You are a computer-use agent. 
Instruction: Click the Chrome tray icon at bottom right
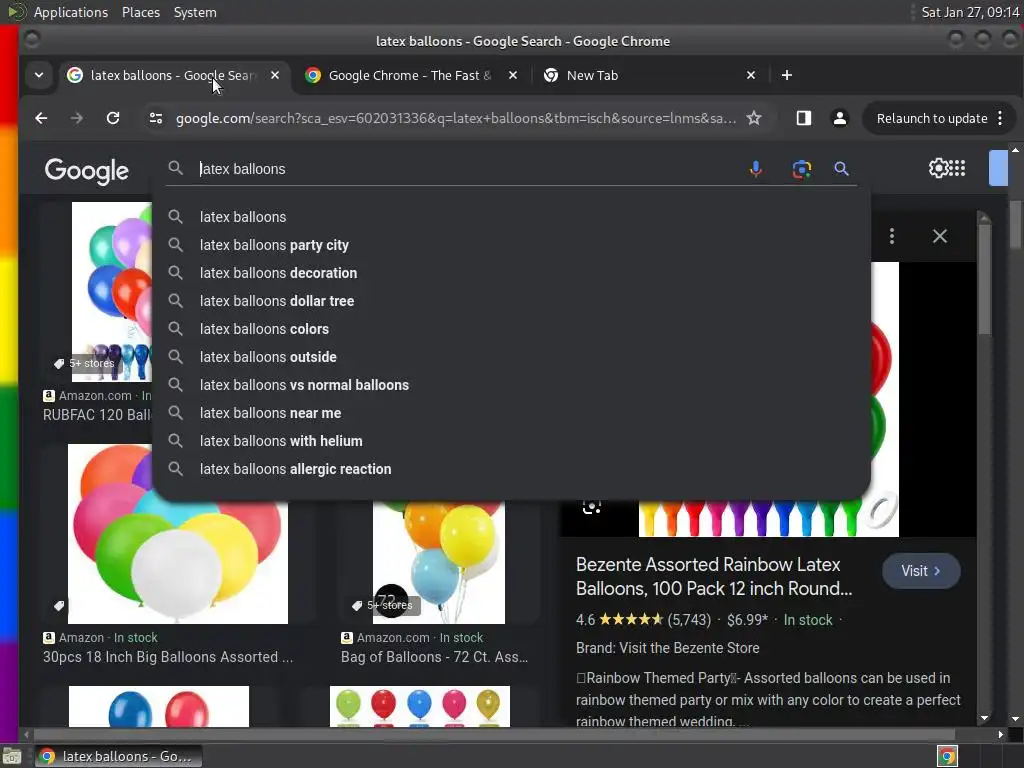[x=948, y=757]
